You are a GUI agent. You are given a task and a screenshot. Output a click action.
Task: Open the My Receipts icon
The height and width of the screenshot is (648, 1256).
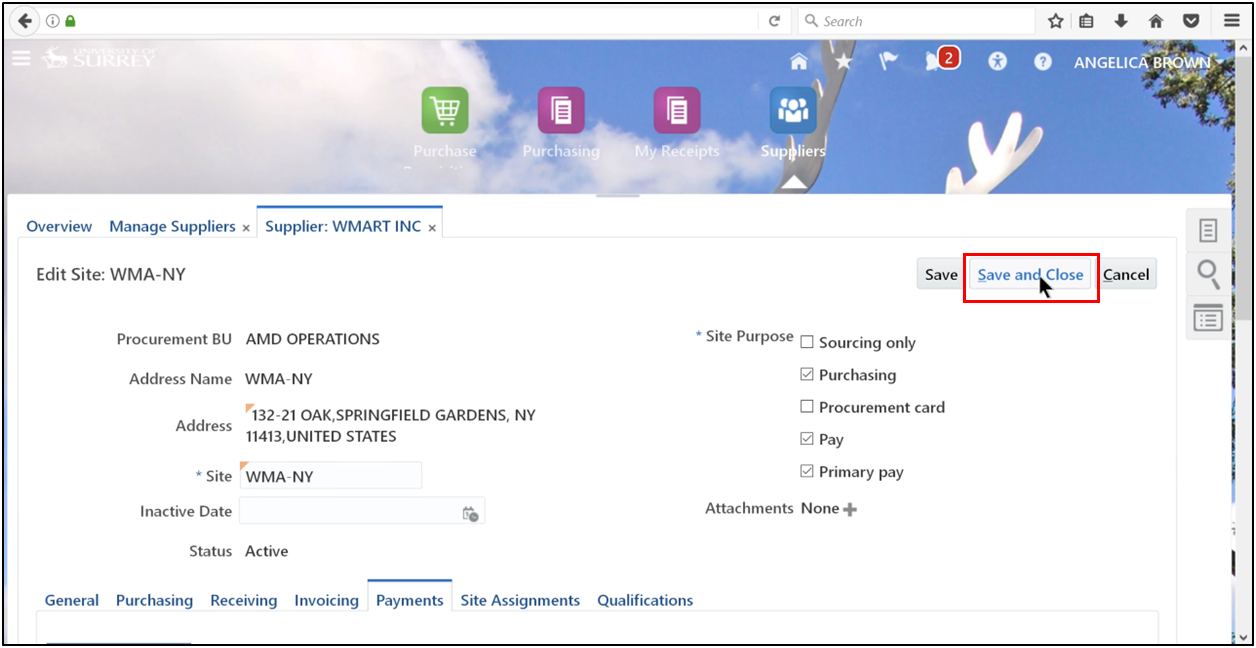(x=676, y=111)
